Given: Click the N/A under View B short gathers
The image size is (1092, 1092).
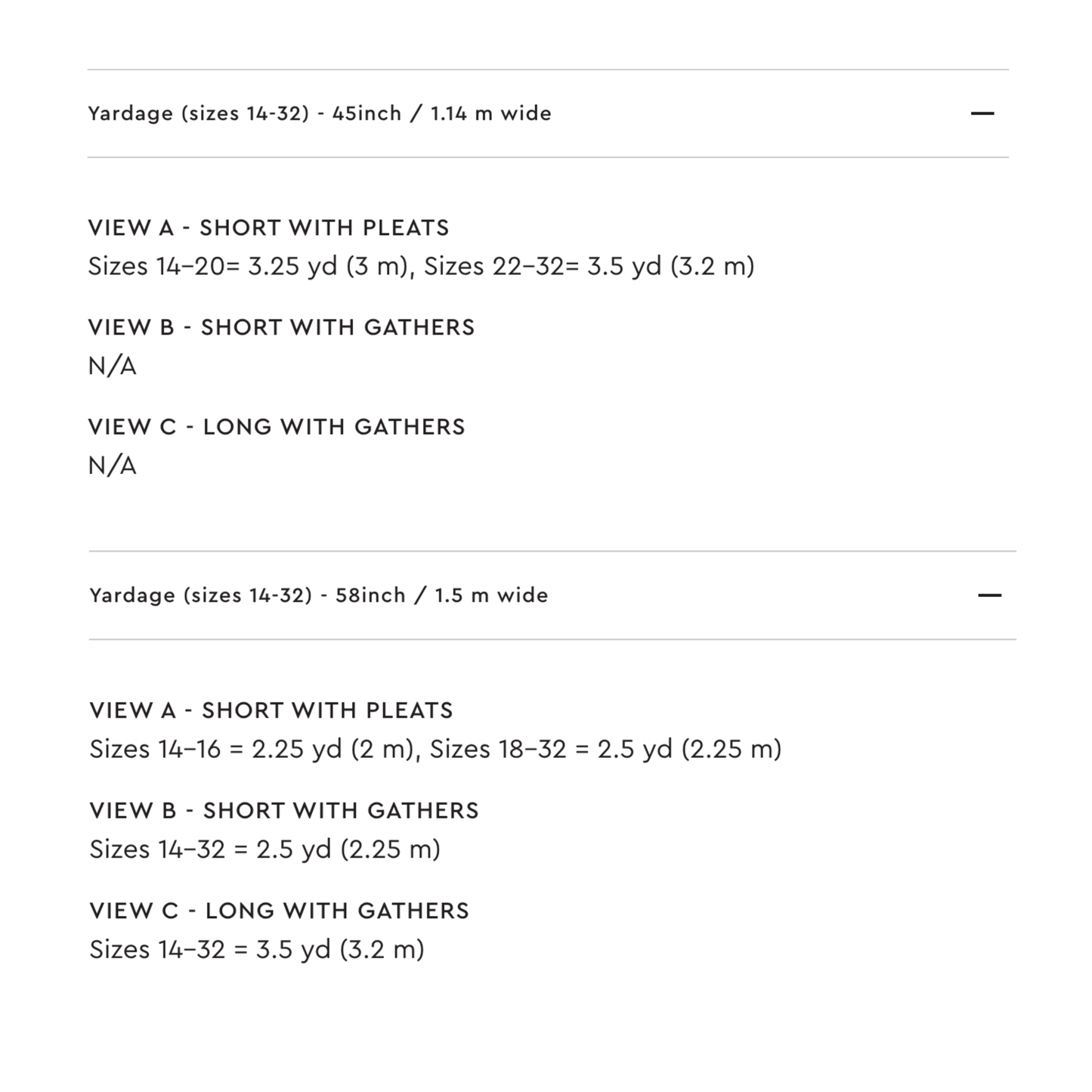Looking at the screenshot, I should coord(112,367).
